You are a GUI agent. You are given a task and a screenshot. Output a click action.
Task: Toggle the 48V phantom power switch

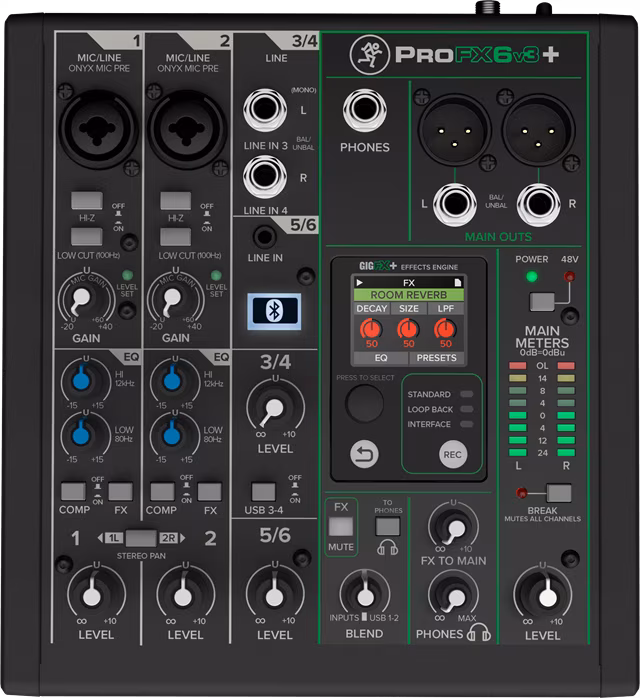[x=542, y=300]
